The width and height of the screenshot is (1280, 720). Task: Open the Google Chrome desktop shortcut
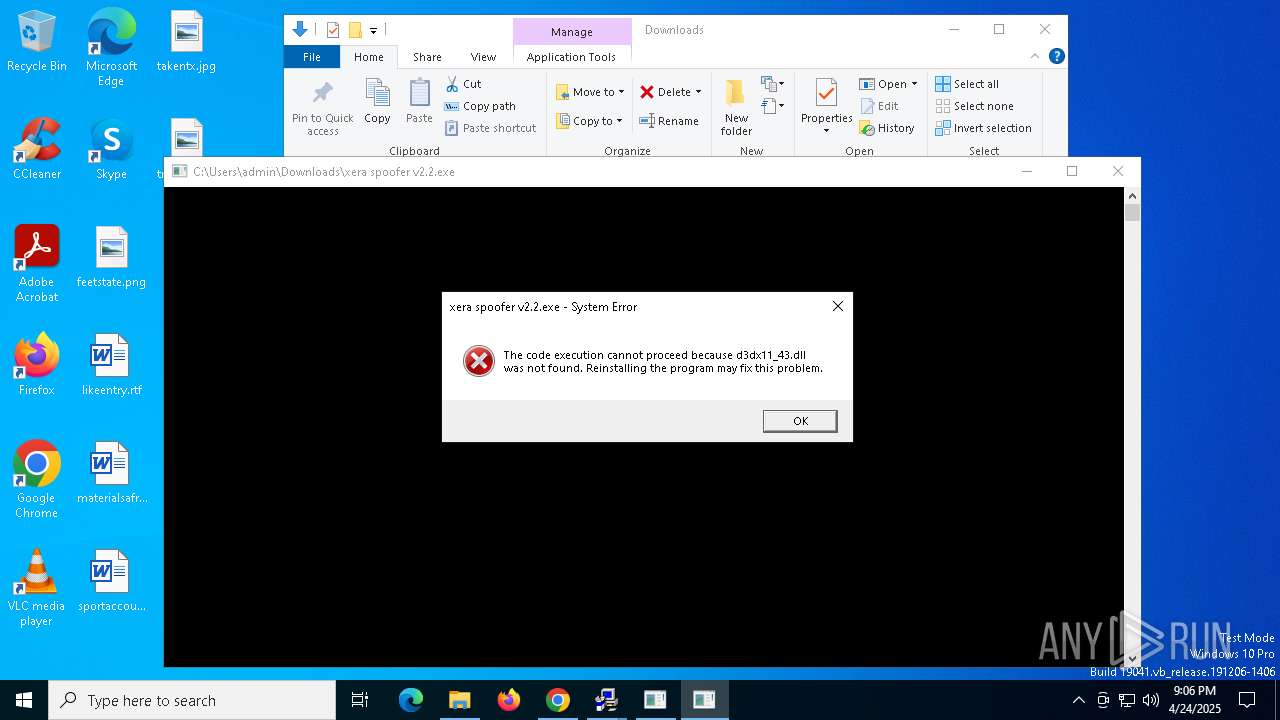click(x=37, y=480)
